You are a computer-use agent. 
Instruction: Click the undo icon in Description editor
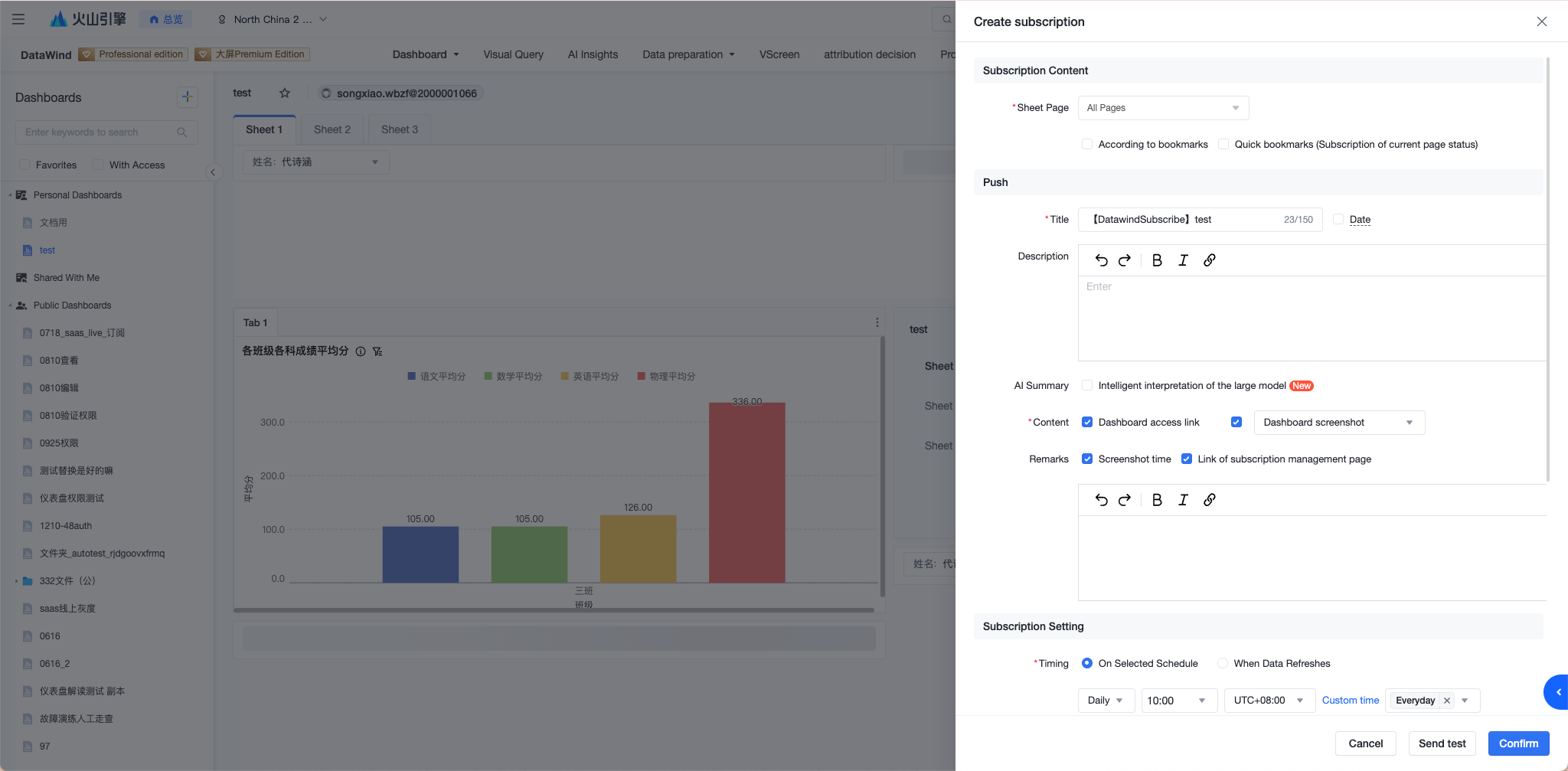(1101, 260)
